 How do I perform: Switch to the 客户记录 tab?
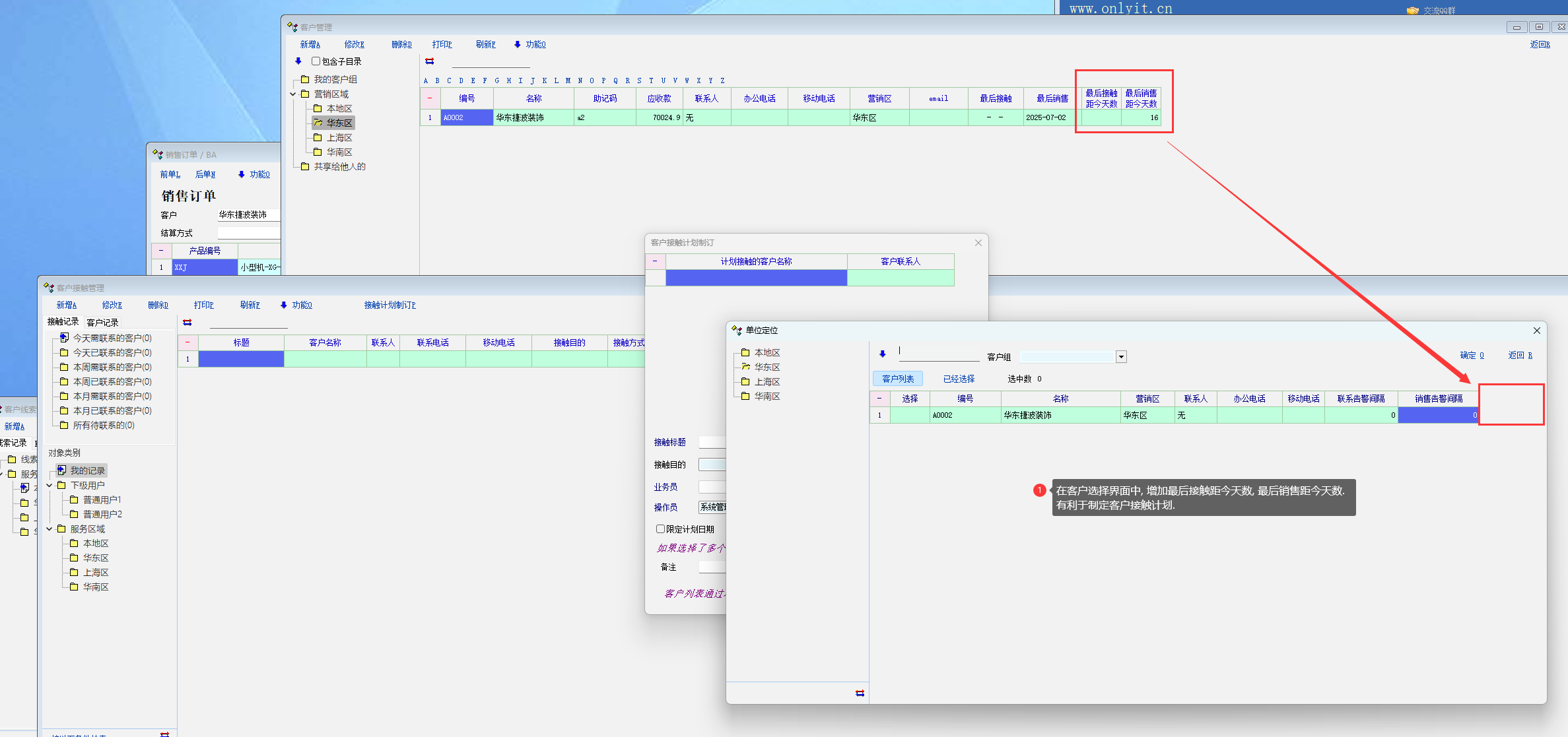click(x=102, y=322)
